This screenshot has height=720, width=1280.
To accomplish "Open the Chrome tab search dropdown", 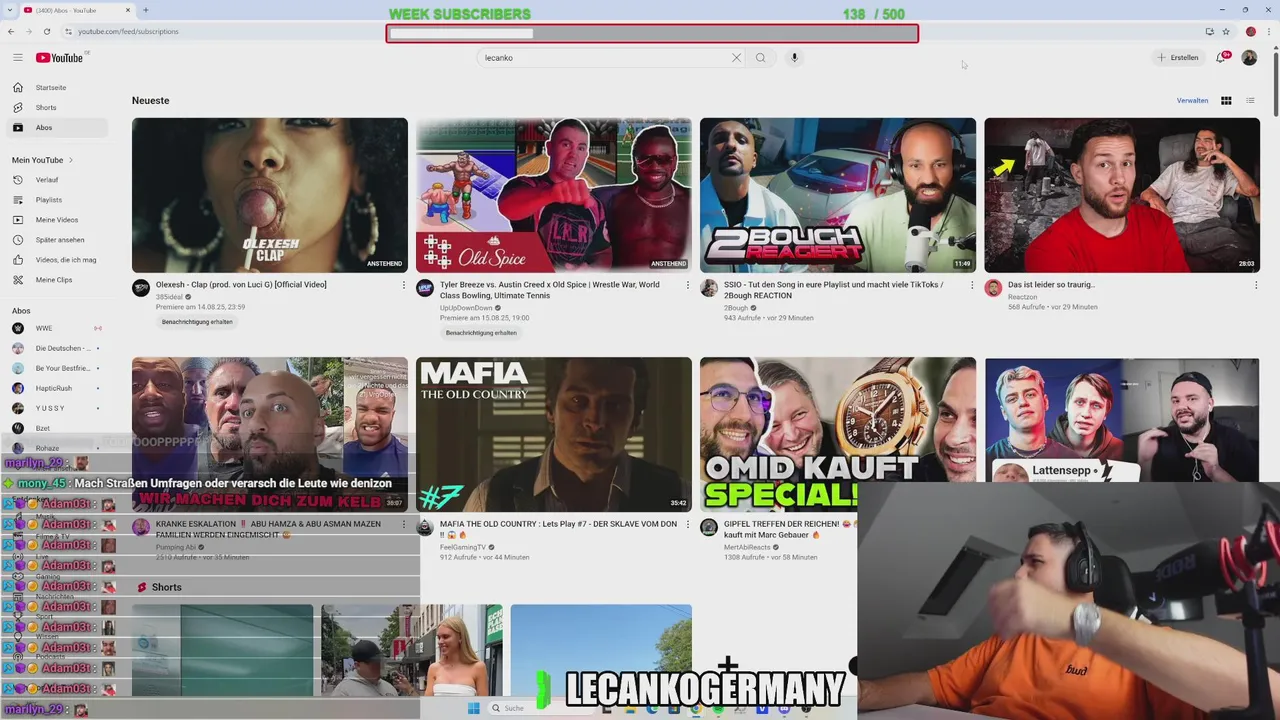I will coord(11,10).
